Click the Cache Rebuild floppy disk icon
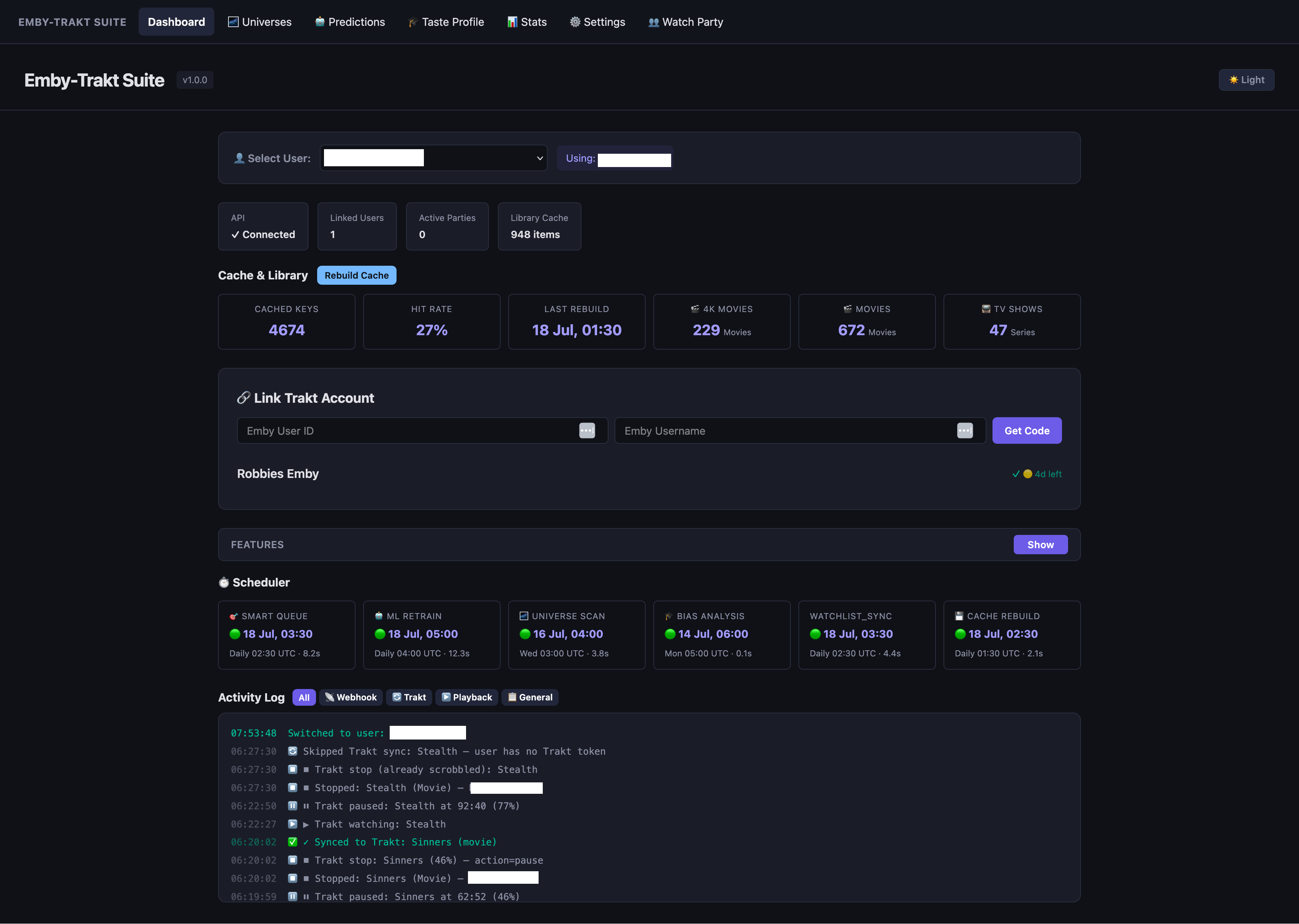1299x924 pixels. pyautogui.click(x=959, y=616)
